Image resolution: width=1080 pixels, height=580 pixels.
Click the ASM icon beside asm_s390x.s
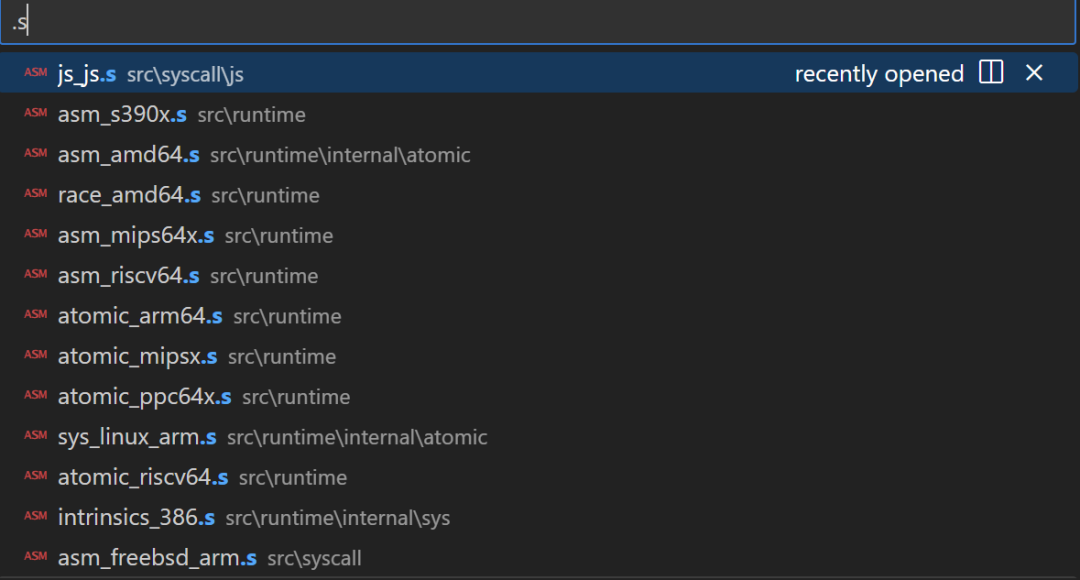click(x=35, y=113)
